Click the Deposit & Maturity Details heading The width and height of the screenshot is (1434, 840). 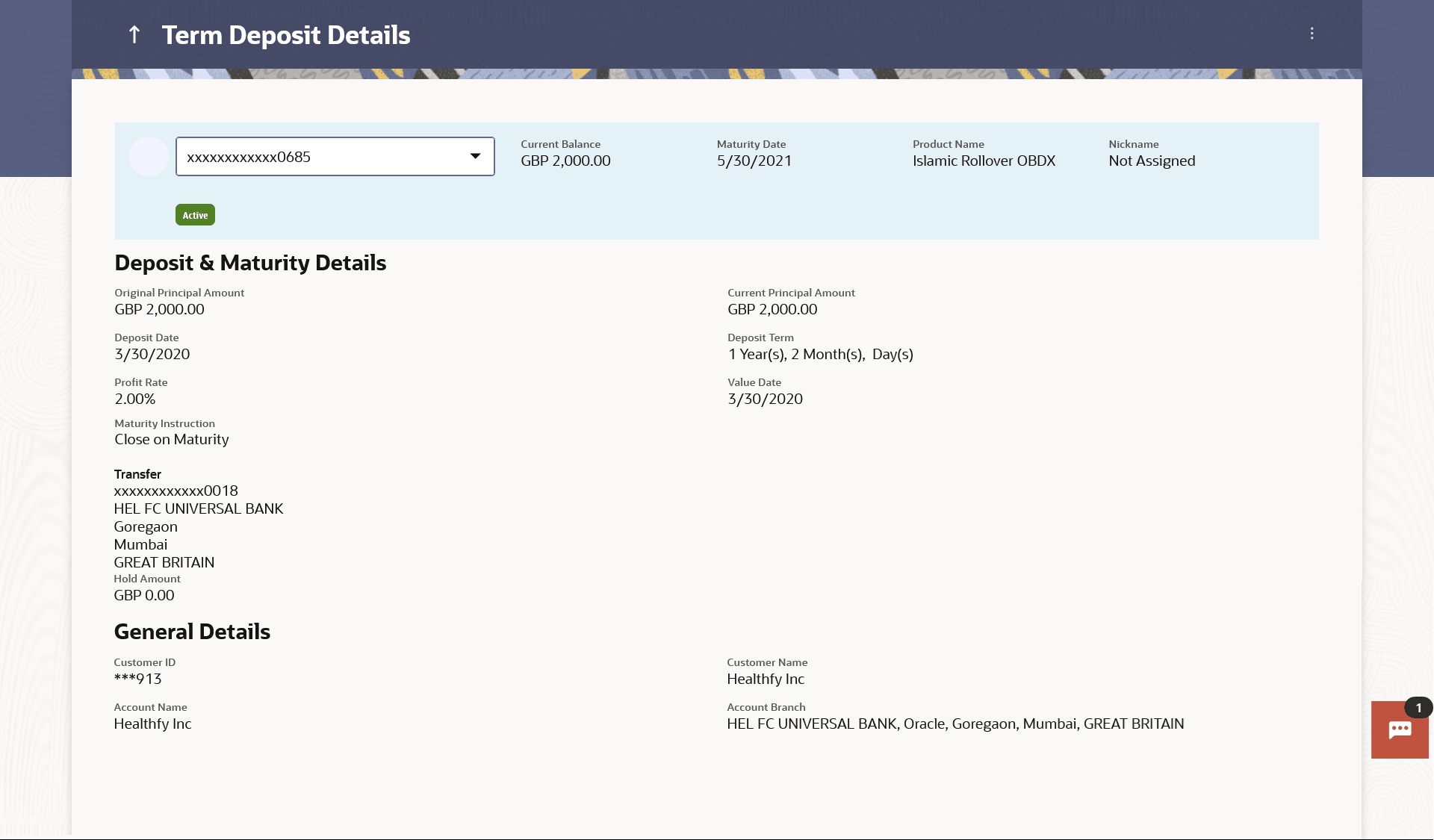[250, 263]
